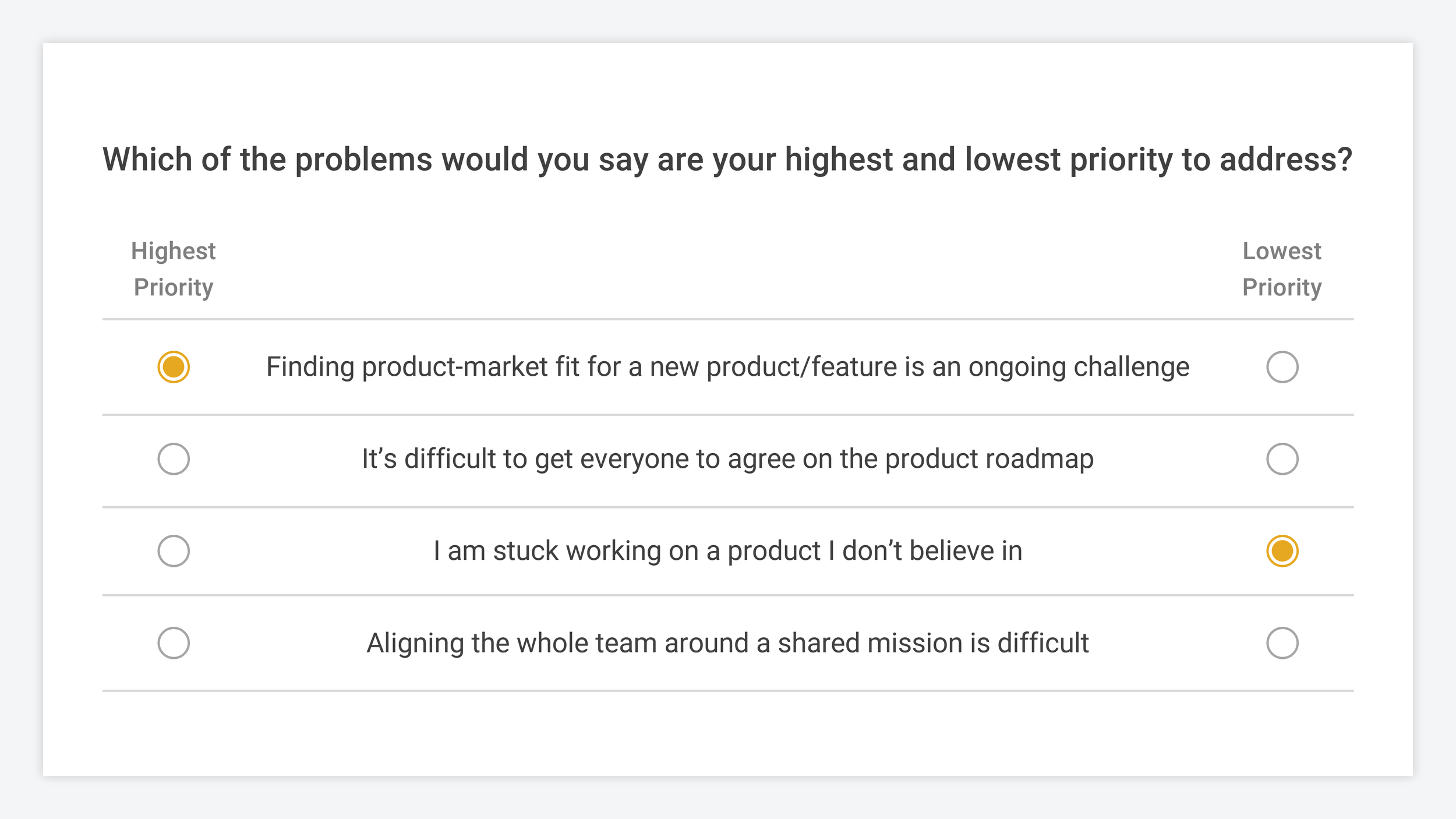Click the empty left radio on the bottom row

(x=174, y=643)
